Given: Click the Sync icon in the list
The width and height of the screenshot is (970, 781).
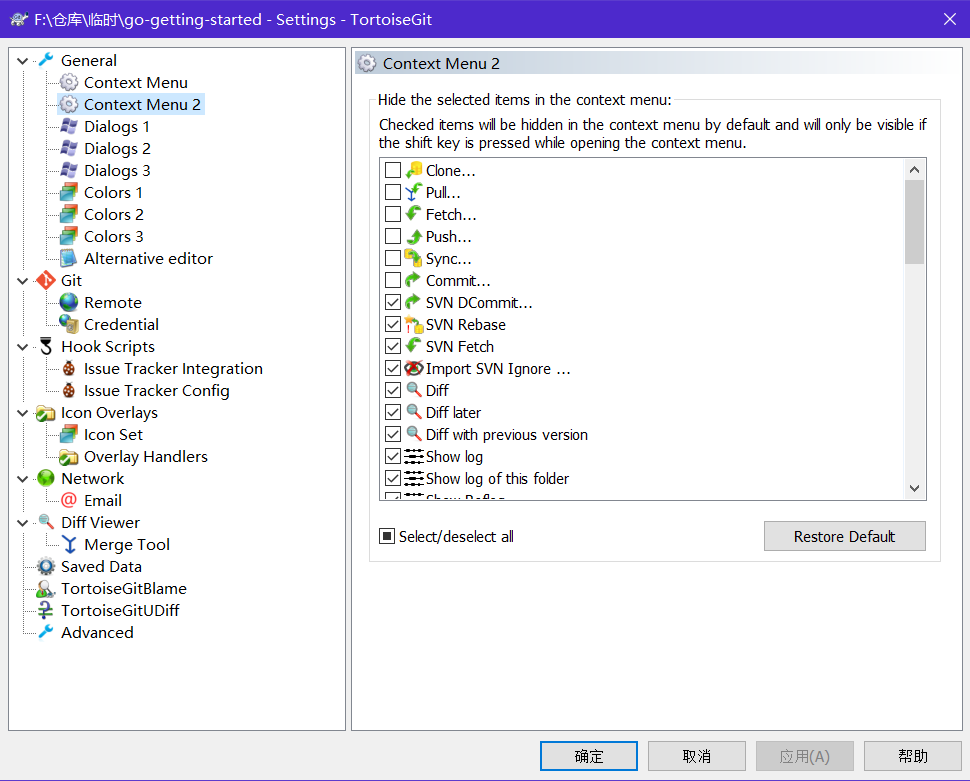Looking at the screenshot, I should point(414,257).
